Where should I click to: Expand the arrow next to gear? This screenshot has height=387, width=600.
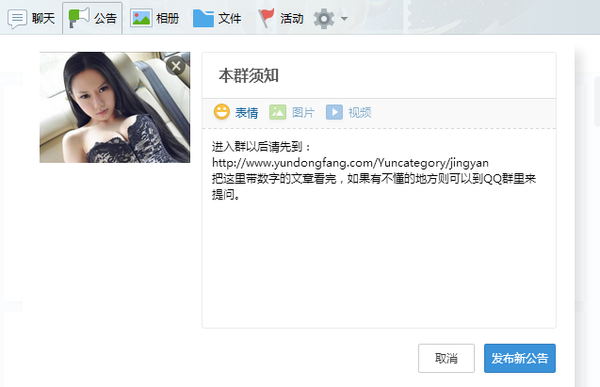(344, 18)
